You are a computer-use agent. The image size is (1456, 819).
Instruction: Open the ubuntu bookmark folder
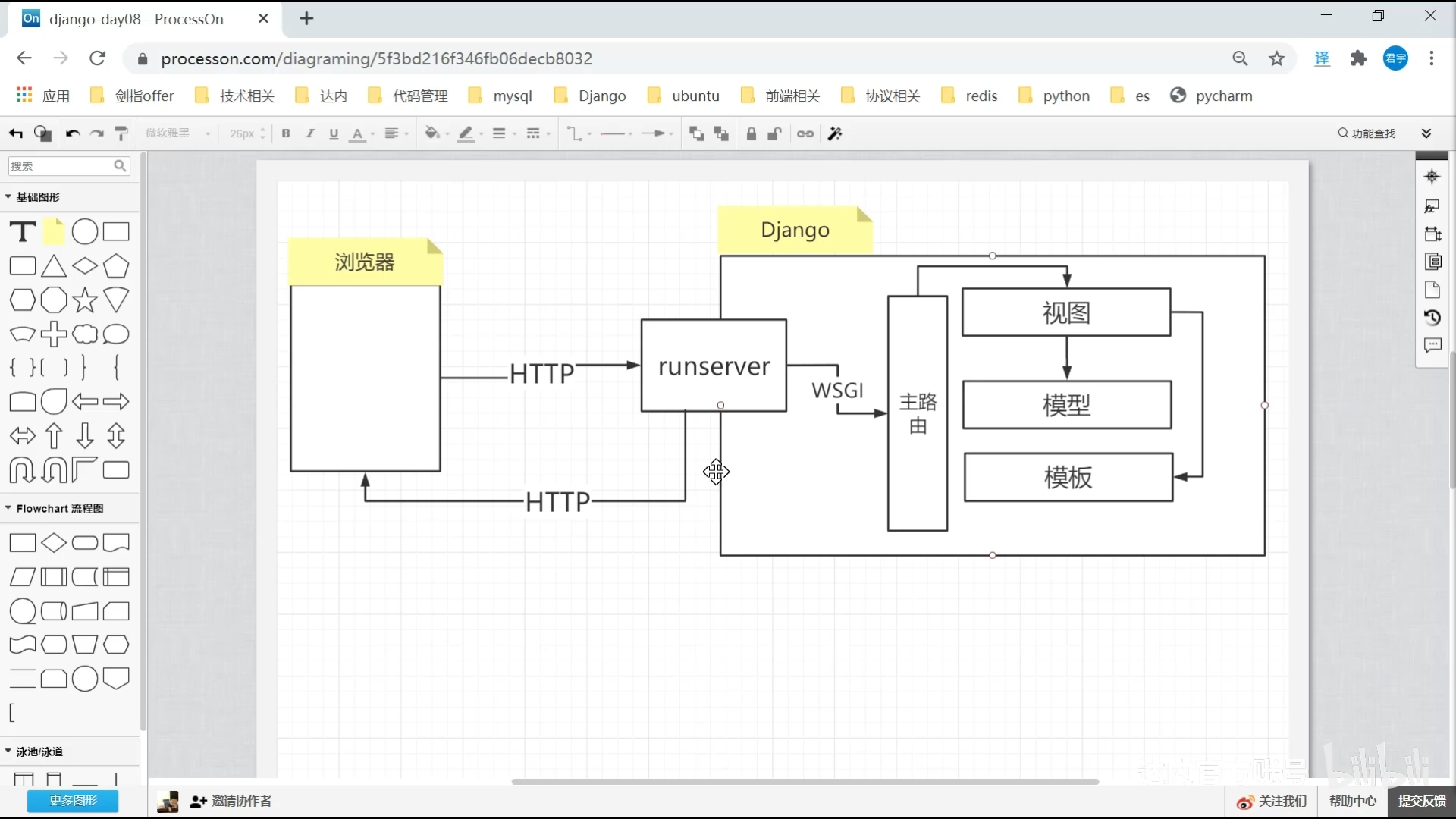[x=683, y=96]
